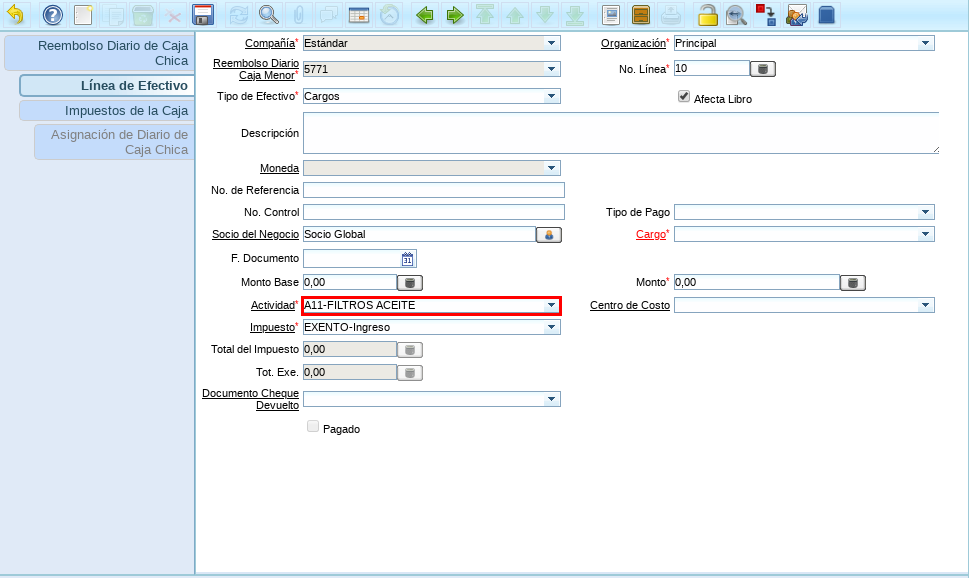Click the red X delete selection icon
The width and height of the screenshot is (969, 578).
pyautogui.click(x=174, y=14)
